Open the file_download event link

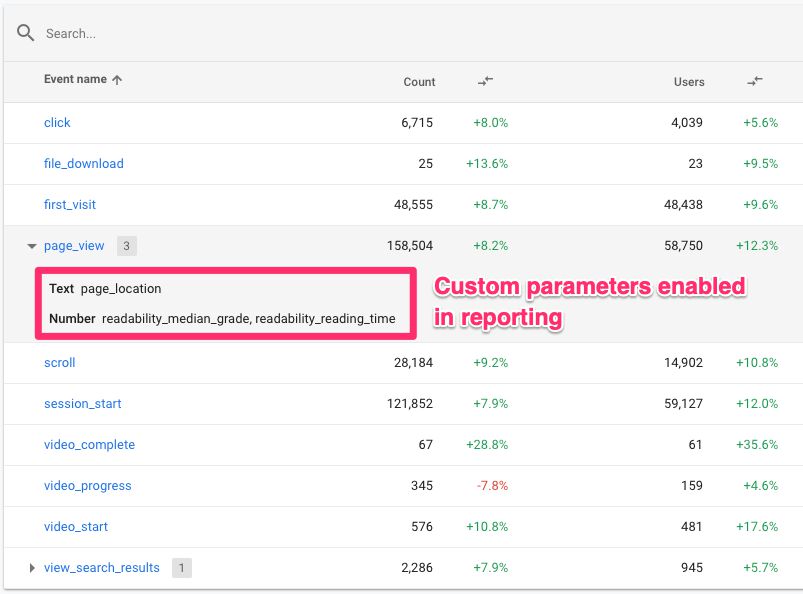84,164
